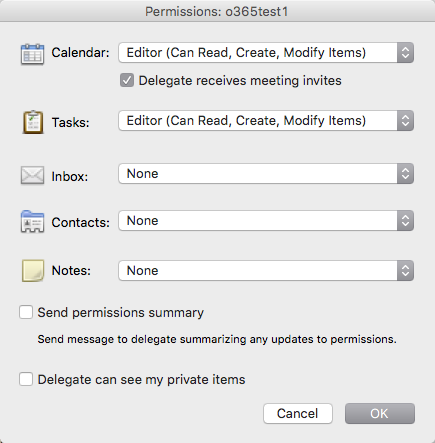435x443 pixels.
Task: Uncheck Delegate receives meeting invites
Action: [127, 80]
